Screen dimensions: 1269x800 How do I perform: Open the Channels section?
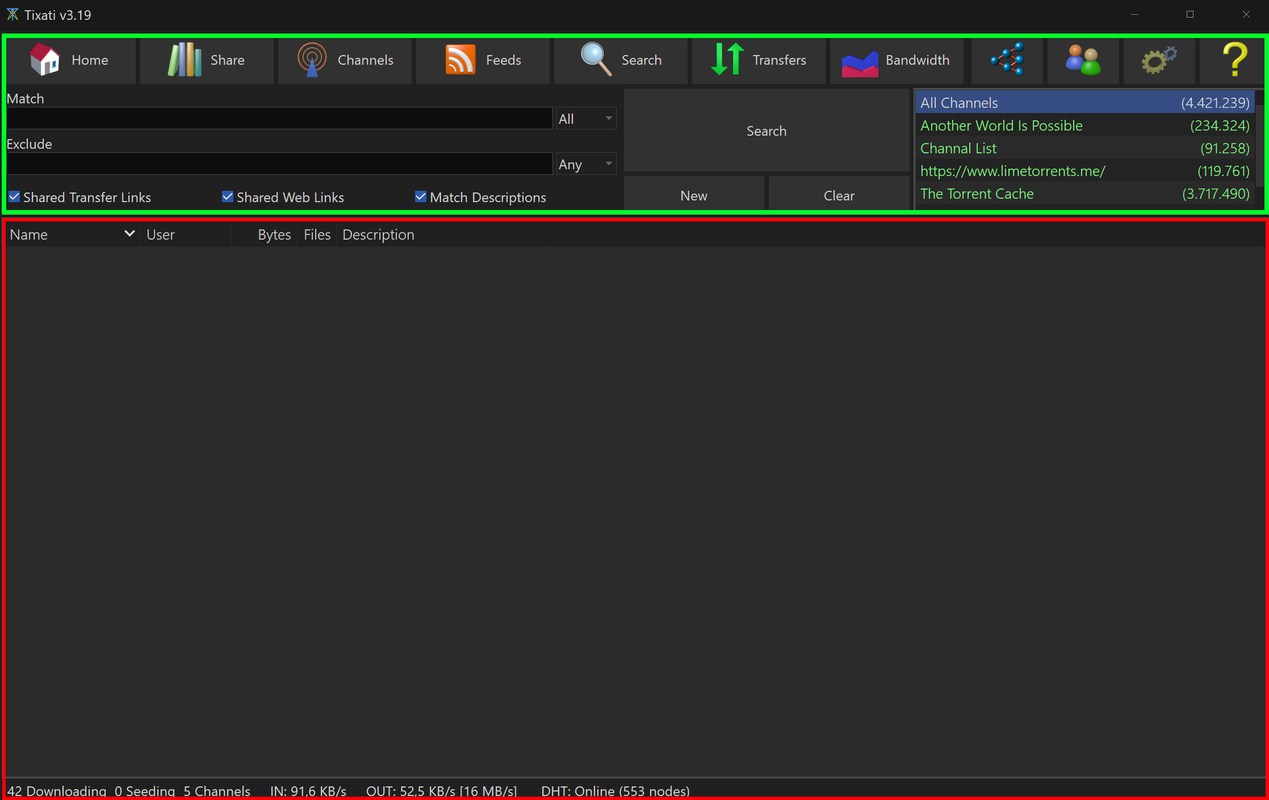(345, 60)
